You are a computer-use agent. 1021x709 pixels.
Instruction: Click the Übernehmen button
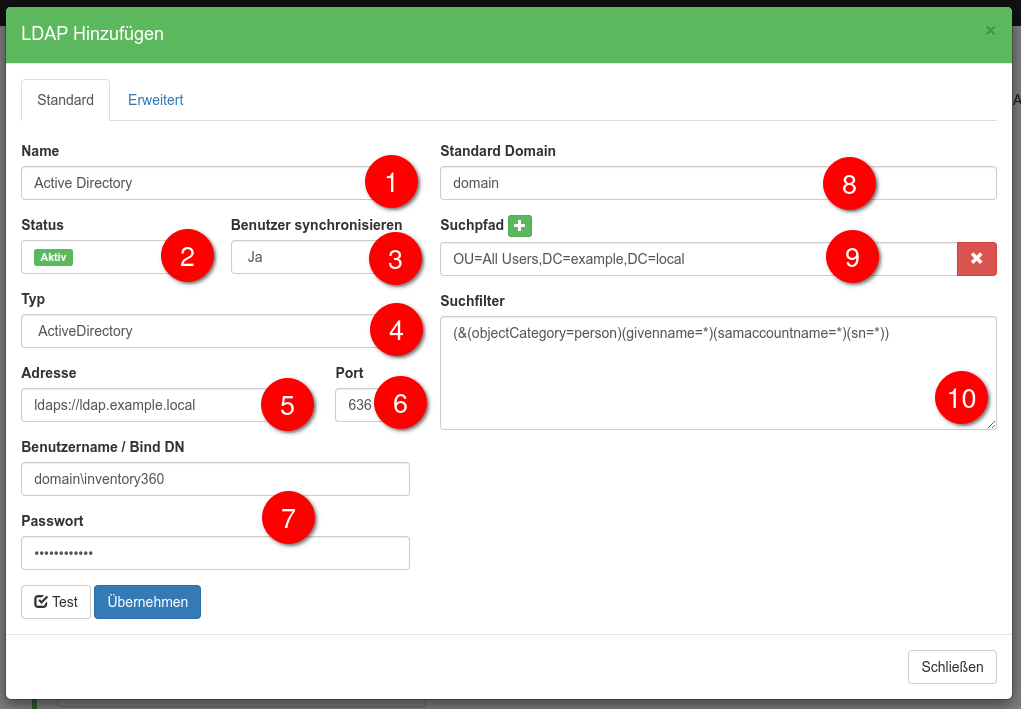point(147,601)
